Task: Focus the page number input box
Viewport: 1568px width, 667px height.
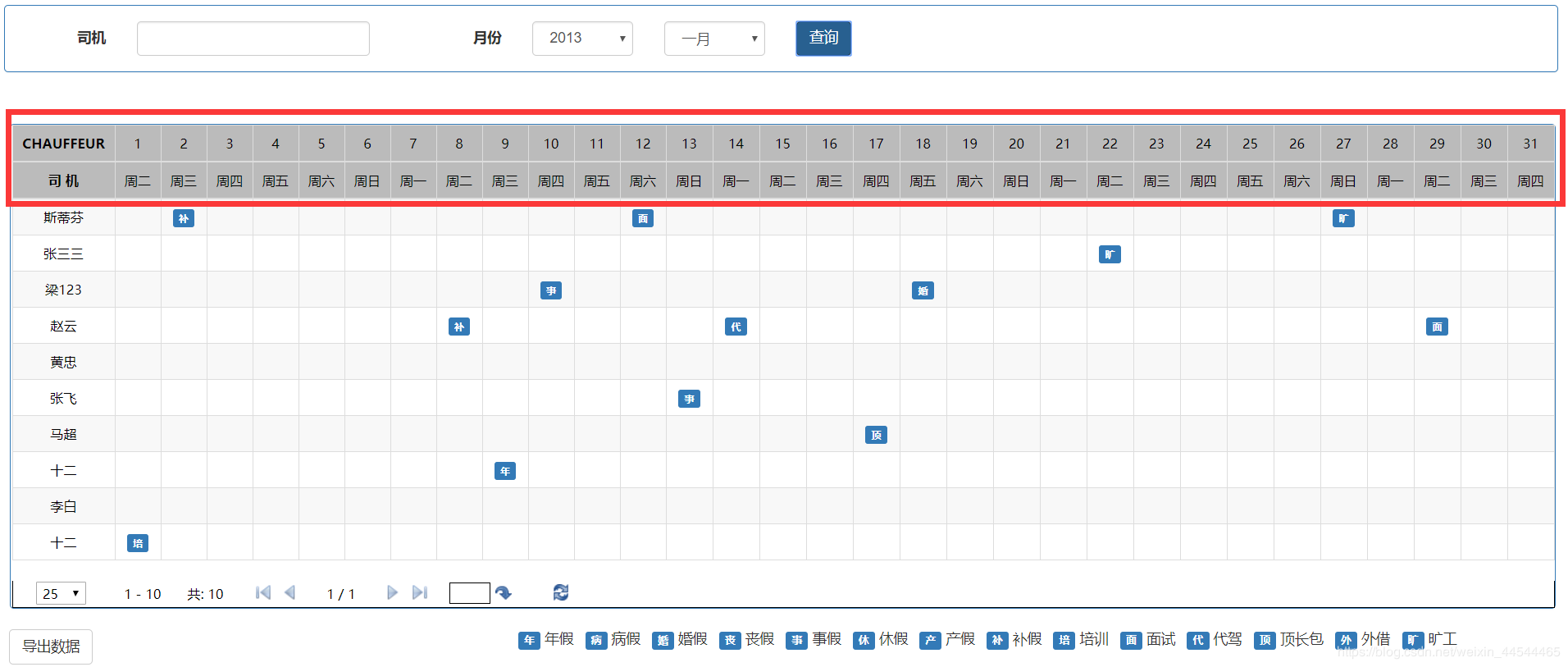Action: 470,593
